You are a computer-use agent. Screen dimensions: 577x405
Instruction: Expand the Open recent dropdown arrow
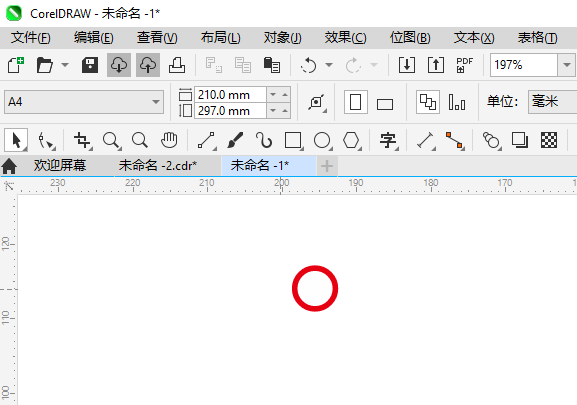pyautogui.click(x=65, y=65)
